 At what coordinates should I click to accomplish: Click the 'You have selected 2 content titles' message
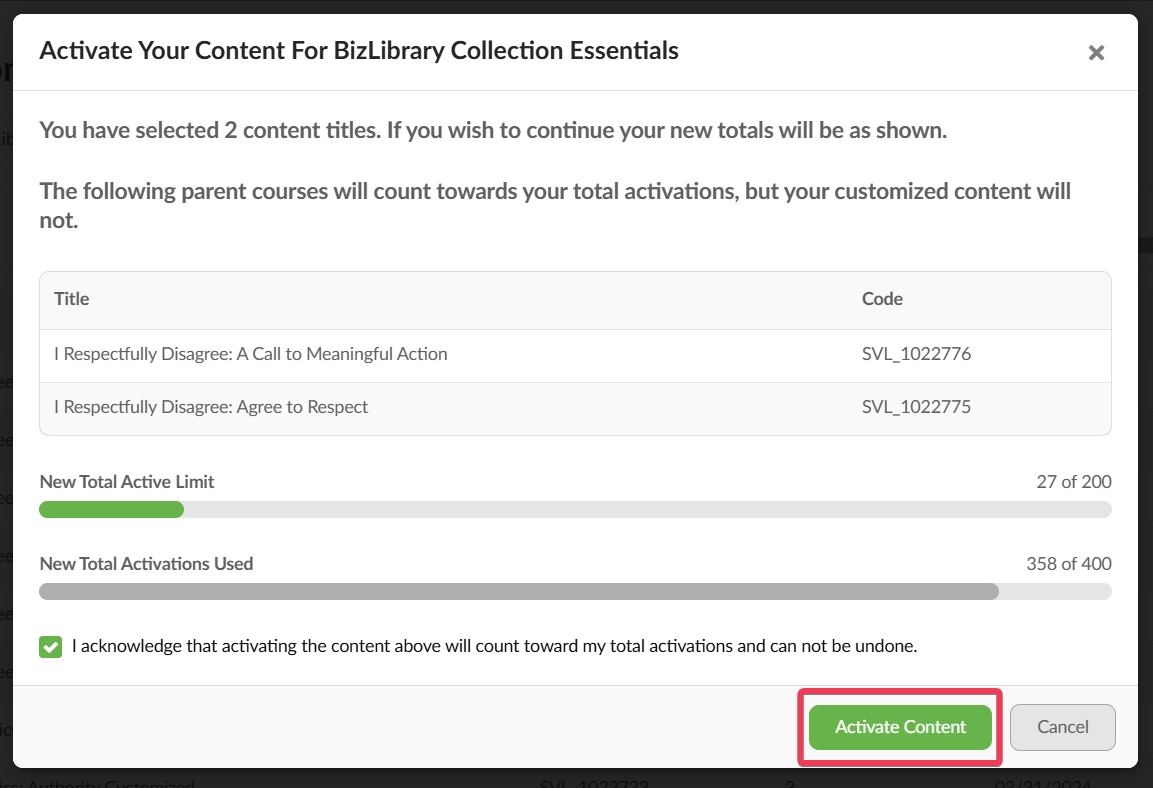pos(492,131)
